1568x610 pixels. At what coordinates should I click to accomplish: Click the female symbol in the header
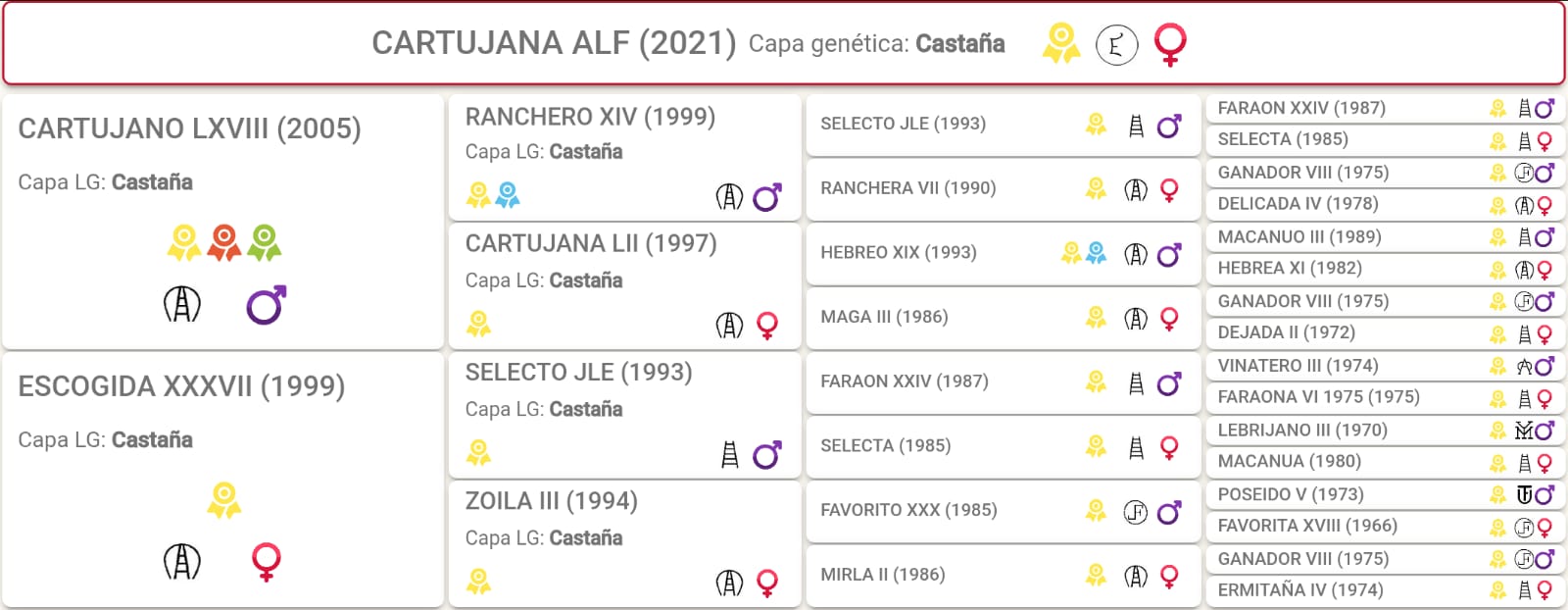tap(1170, 44)
